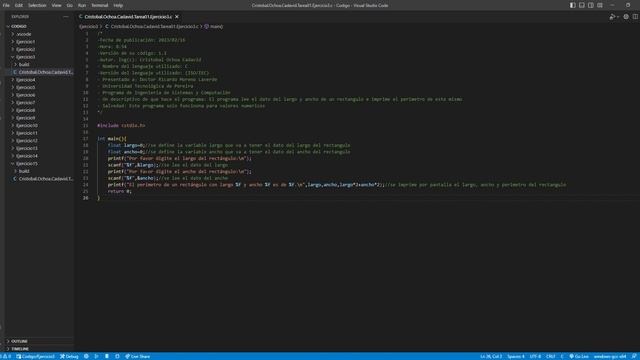
Task: Expand the Ejercicio14 folder
Action: point(39,156)
